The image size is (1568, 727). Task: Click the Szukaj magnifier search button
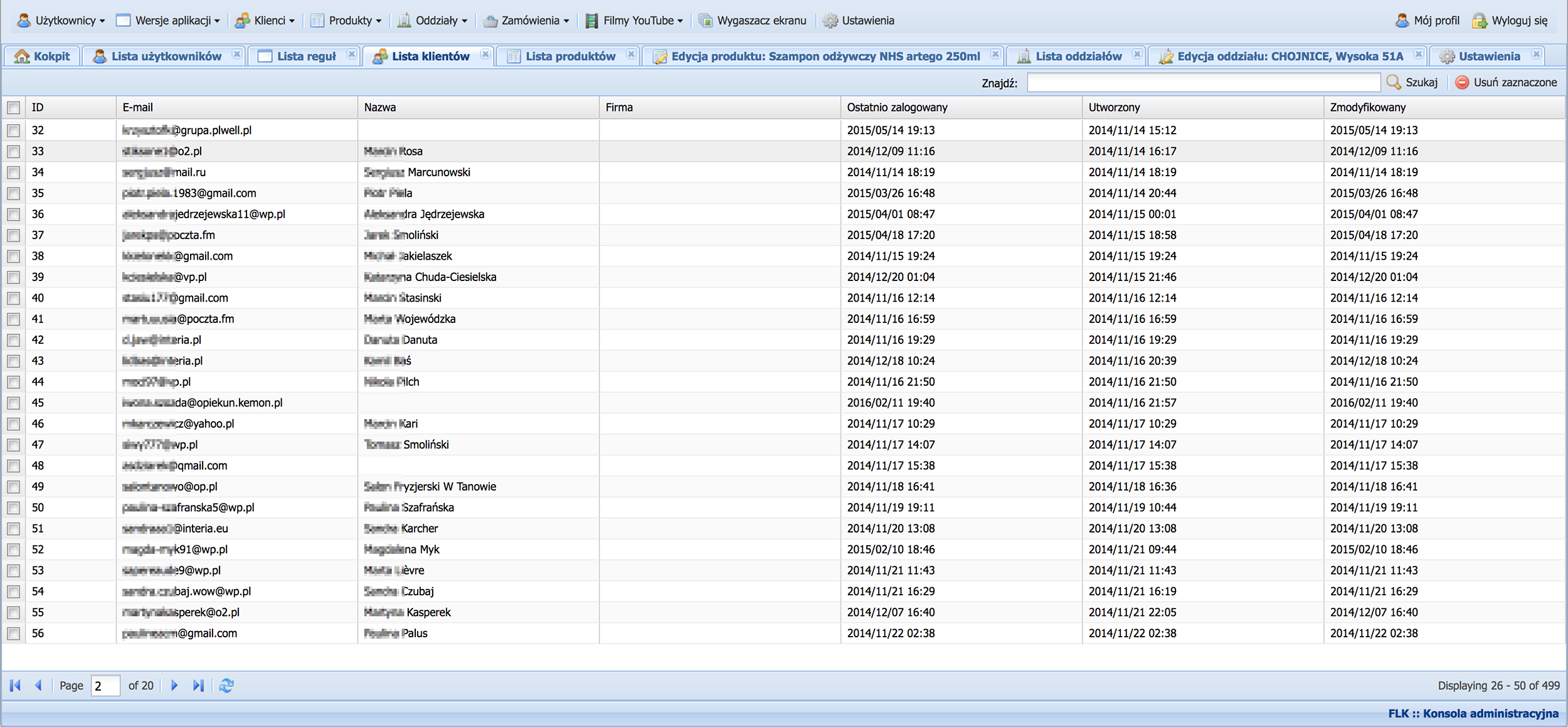point(1412,82)
